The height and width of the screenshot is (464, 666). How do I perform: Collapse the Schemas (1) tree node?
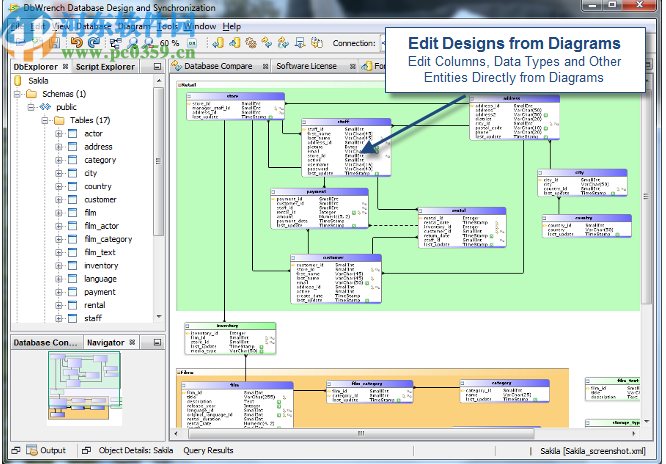point(19,94)
